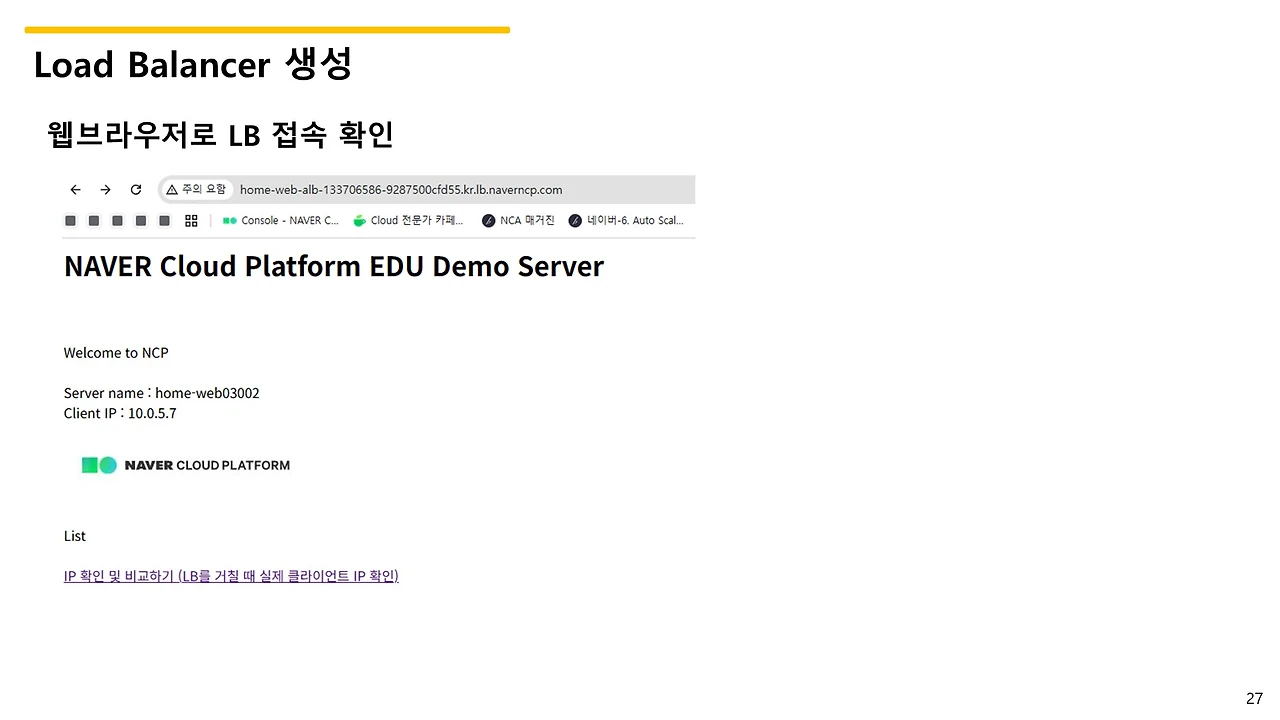
Task: Select the load balancer URL in address bar
Action: [x=401, y=190]
